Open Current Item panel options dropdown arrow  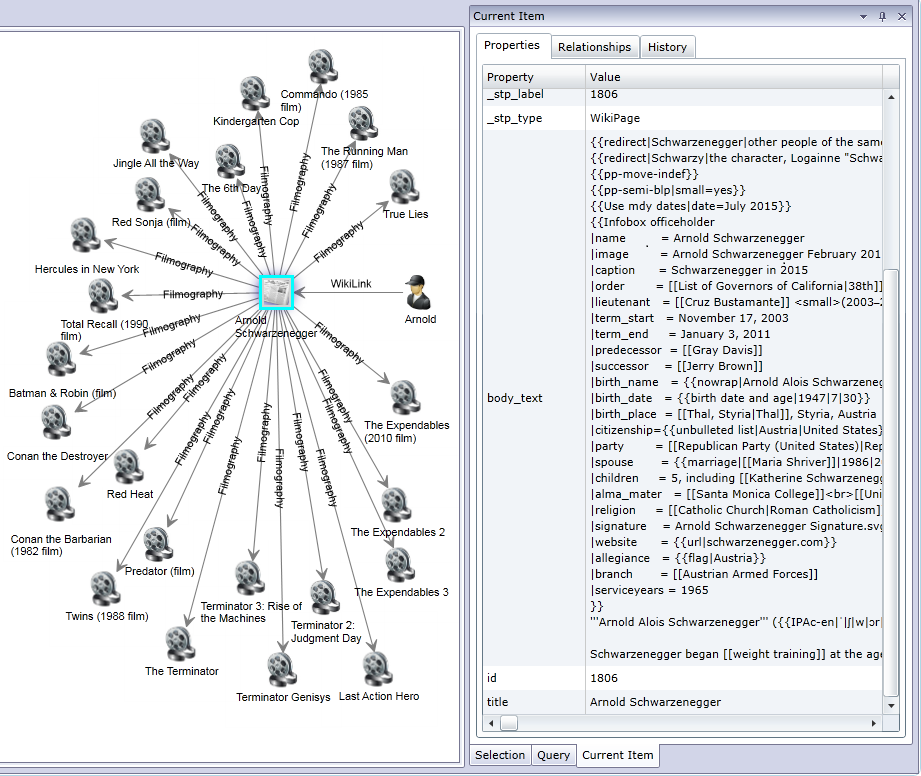pos(863,17)
